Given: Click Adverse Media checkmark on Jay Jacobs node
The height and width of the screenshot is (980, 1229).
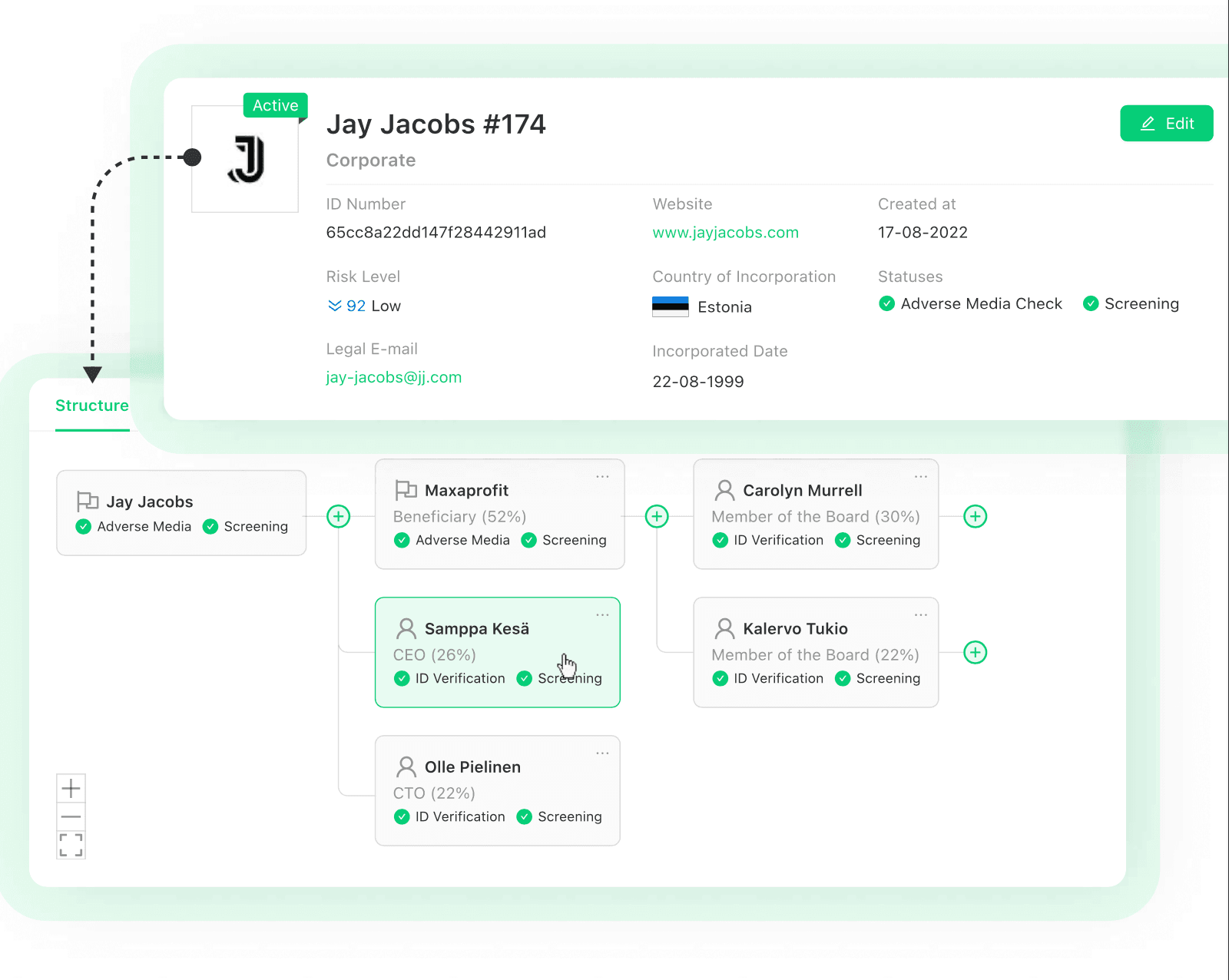Looking at the screenshot, I should (84, 526).
